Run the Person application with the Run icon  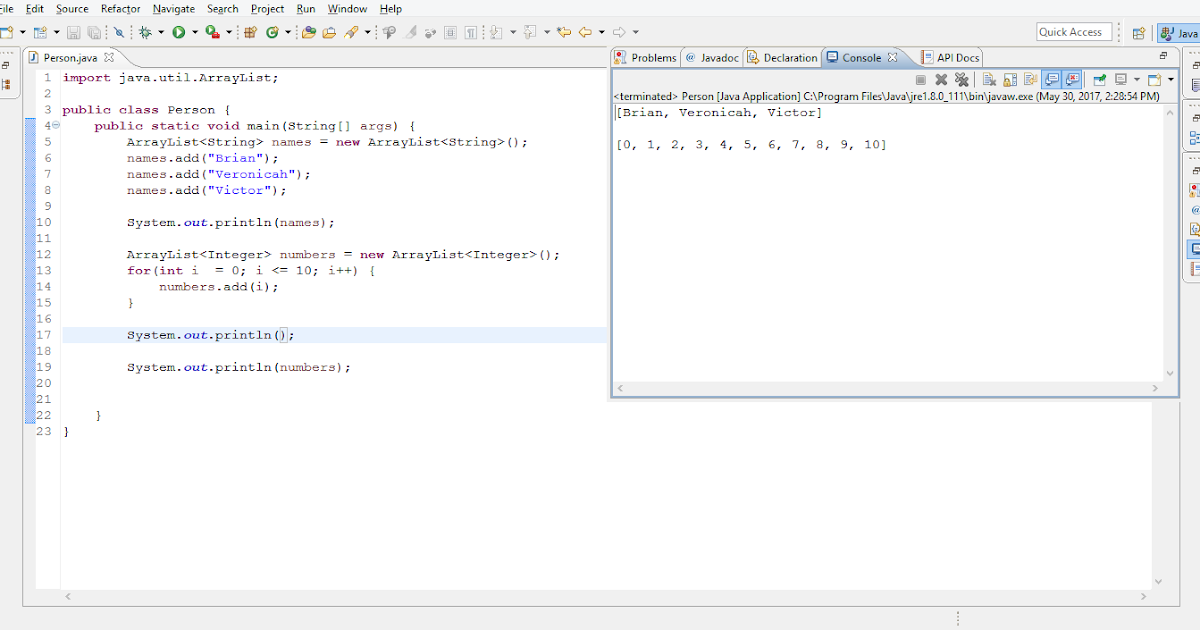[x=177, y=31]
